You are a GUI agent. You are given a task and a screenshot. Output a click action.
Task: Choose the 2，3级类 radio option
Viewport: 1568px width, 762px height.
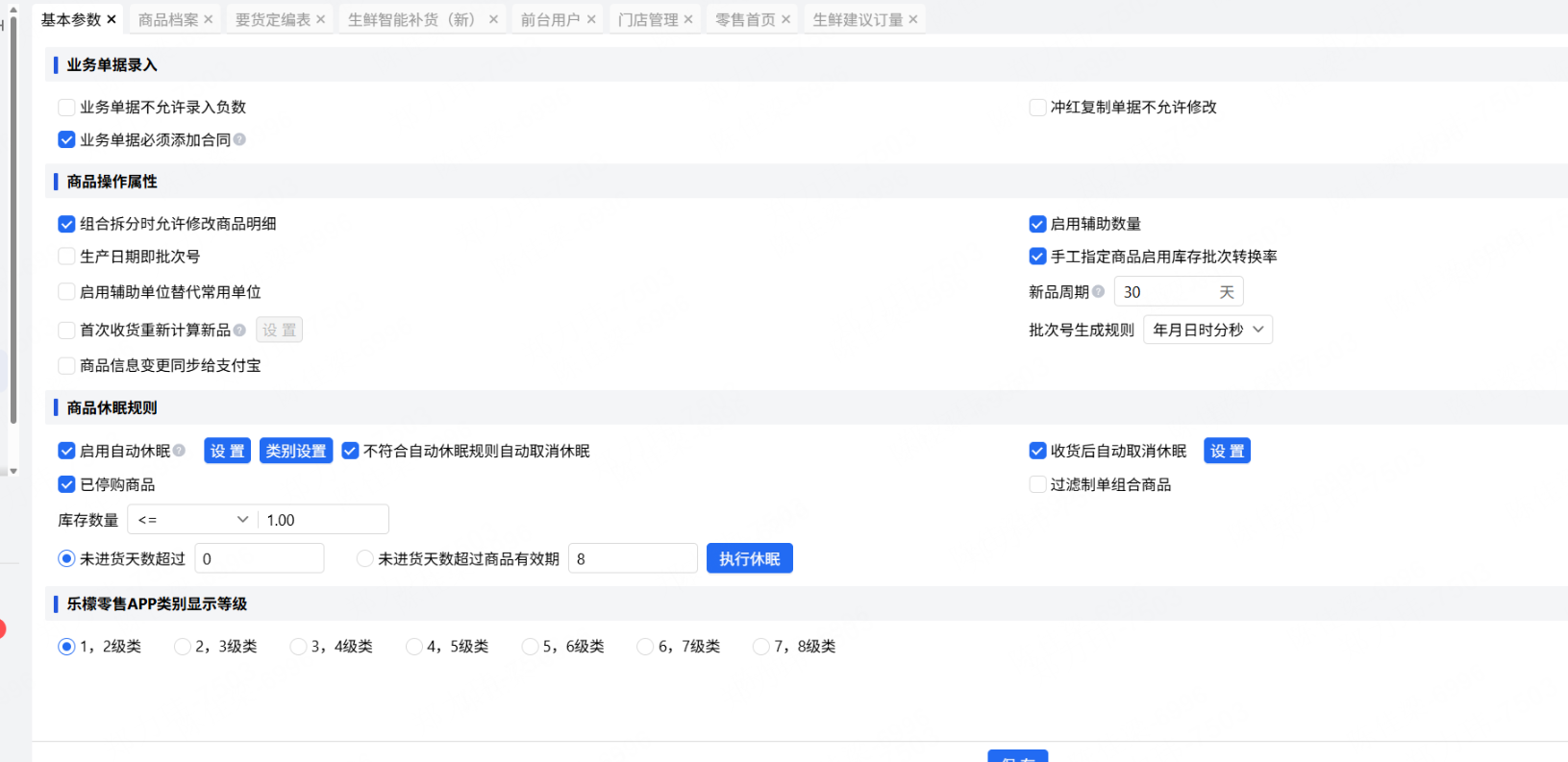point(182,647)
